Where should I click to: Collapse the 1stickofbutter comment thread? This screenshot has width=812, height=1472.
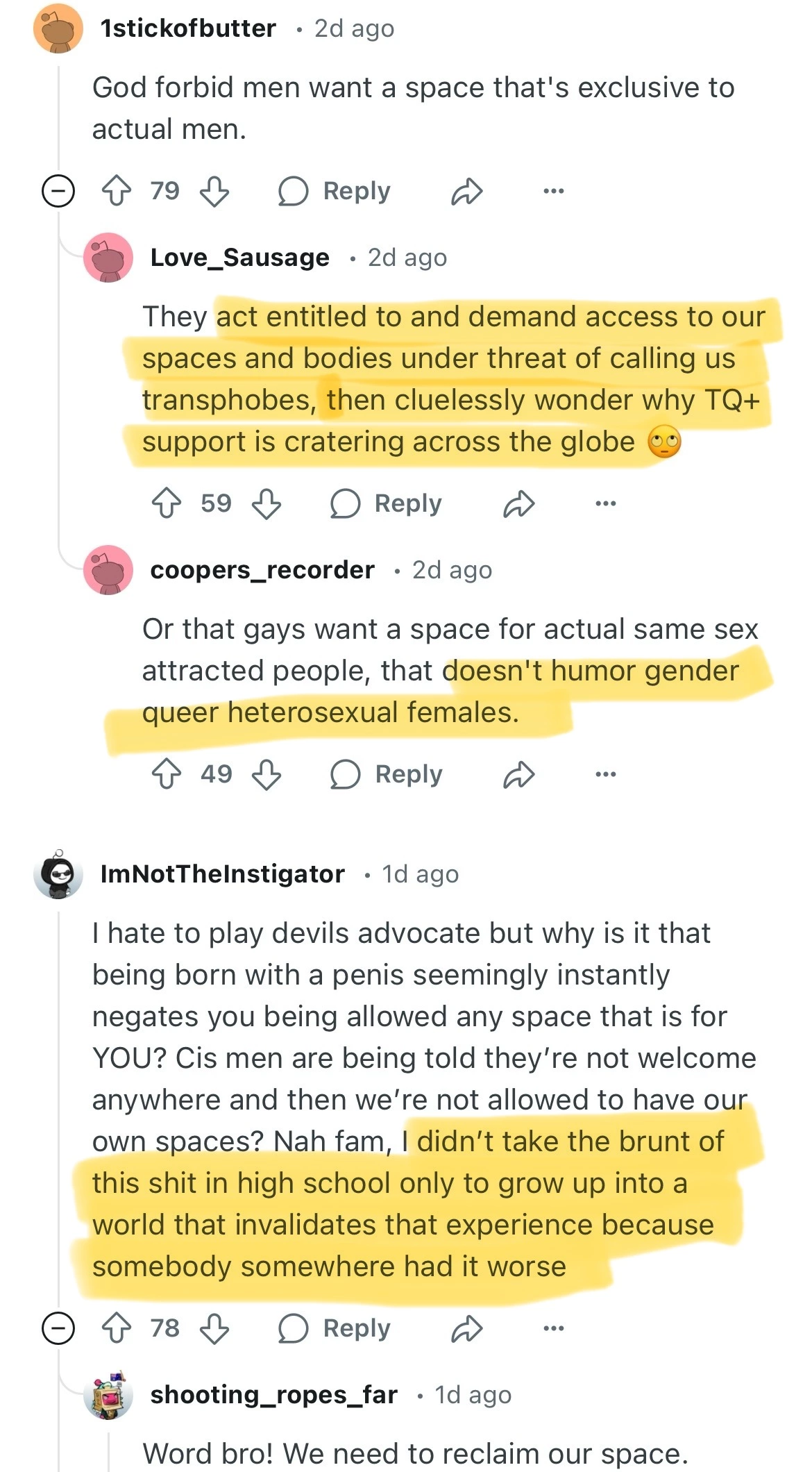tap(58, 191)
